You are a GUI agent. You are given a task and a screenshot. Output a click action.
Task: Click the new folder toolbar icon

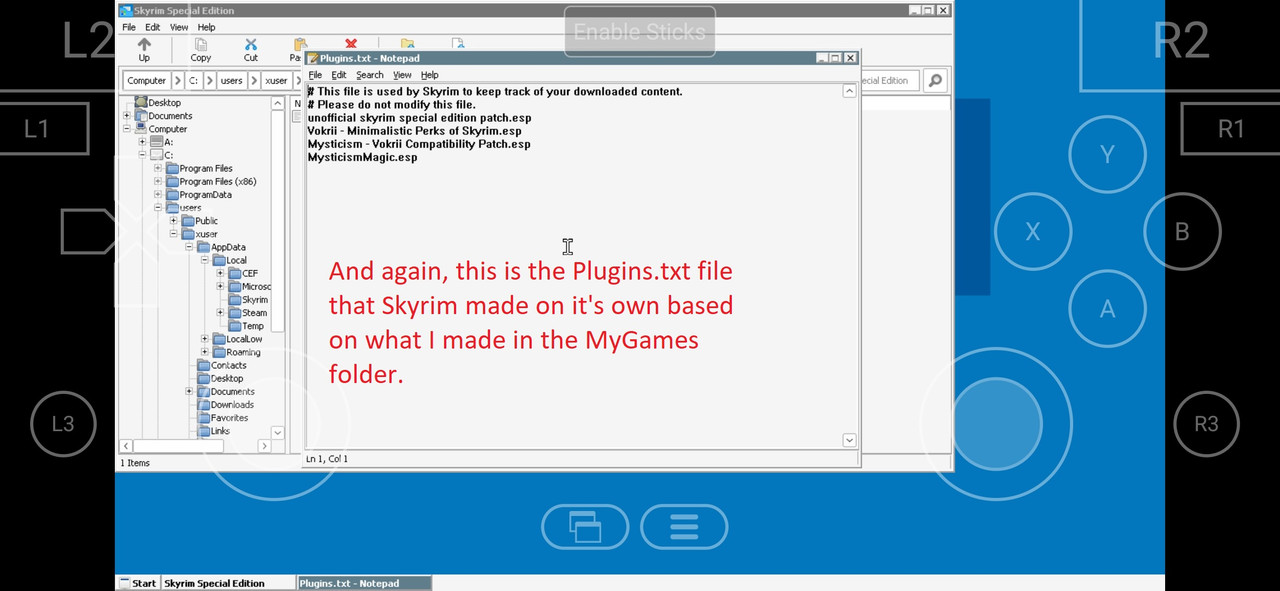tap(407, 44)
